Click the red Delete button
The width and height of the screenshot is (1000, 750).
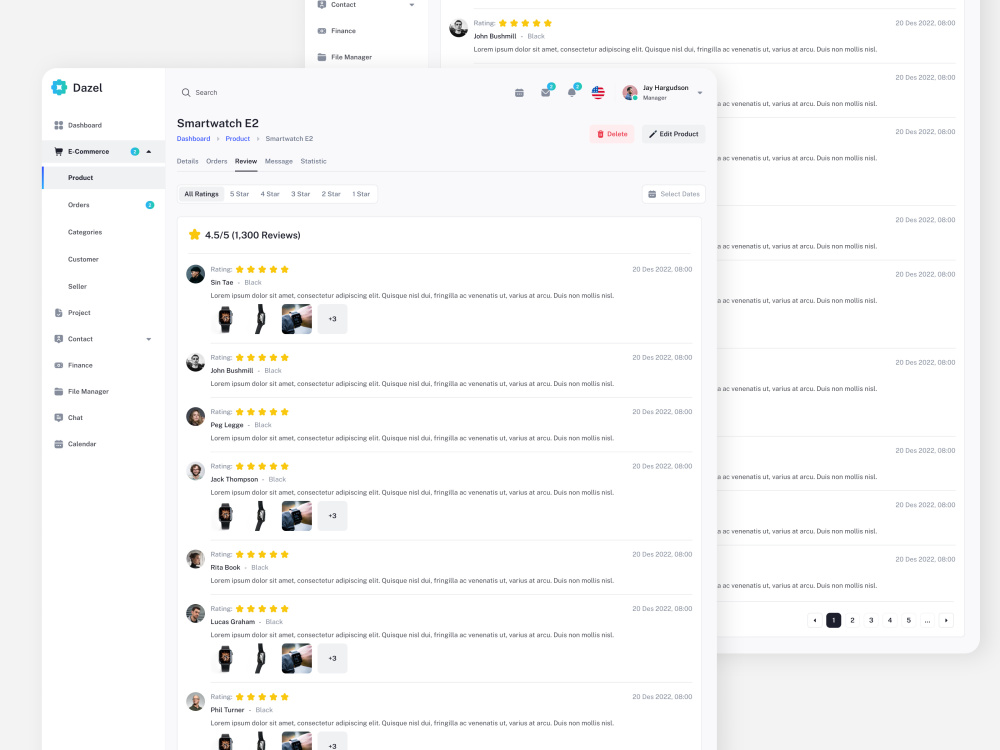[612, 134]
